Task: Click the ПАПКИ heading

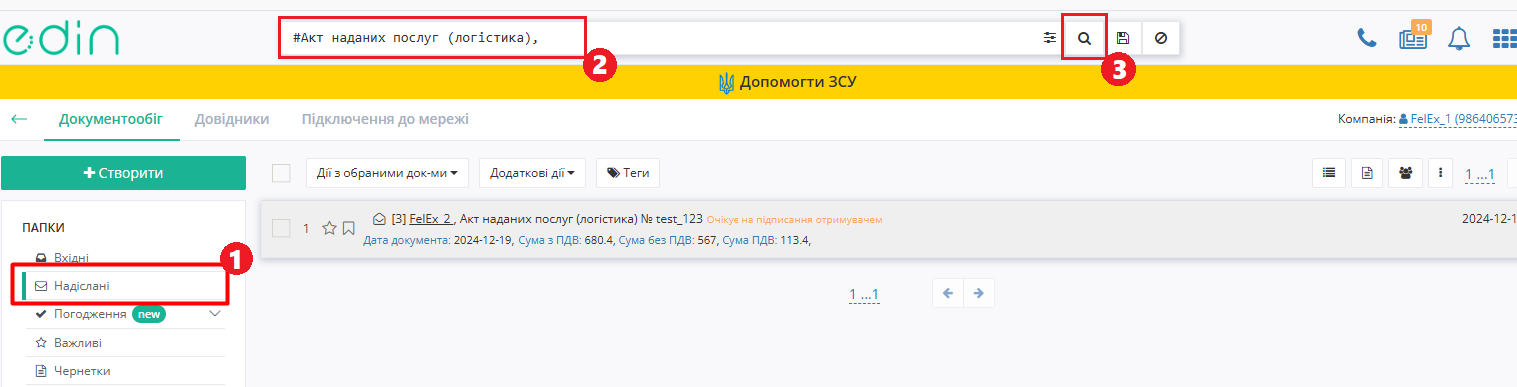Action: coord(43,228)
